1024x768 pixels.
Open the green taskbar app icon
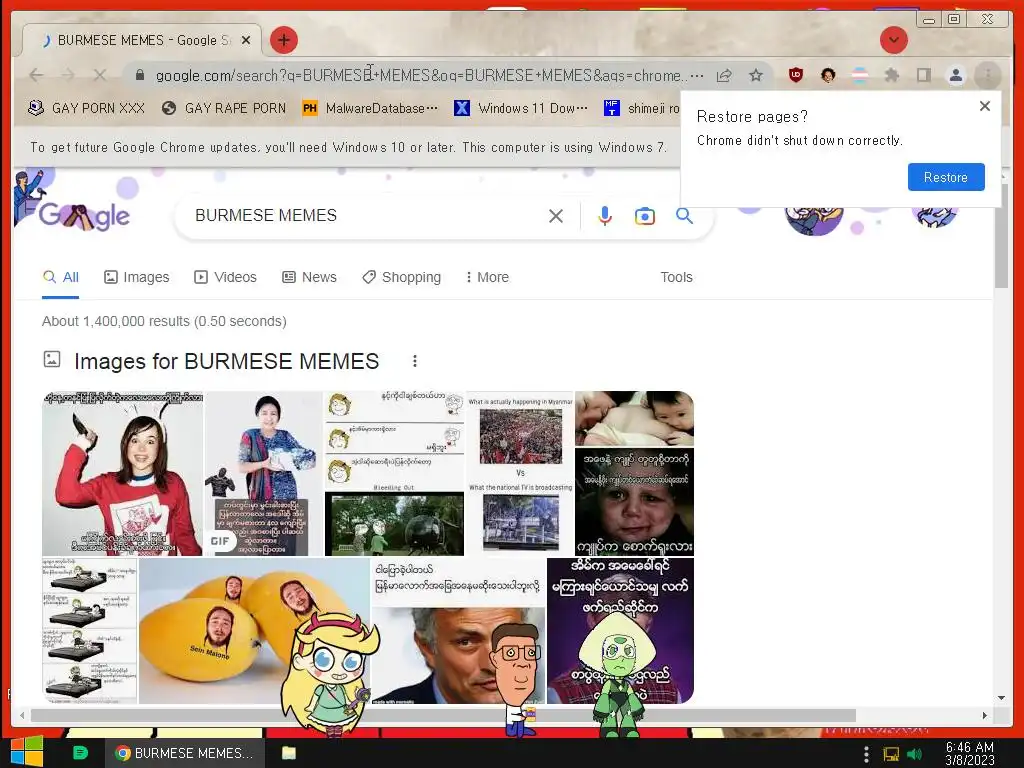tap(80, 753)
